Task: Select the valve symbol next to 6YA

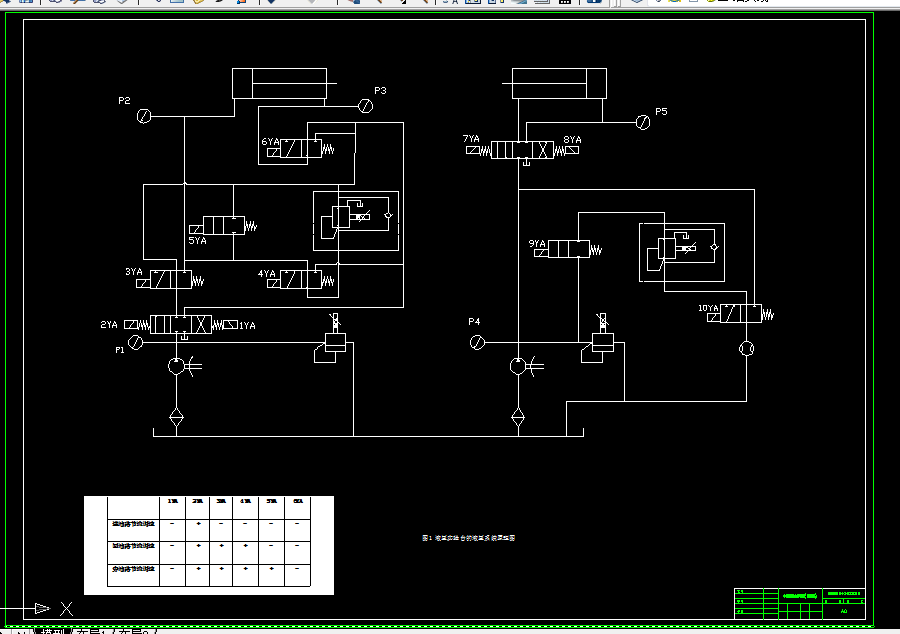Action: click(301, 149)
